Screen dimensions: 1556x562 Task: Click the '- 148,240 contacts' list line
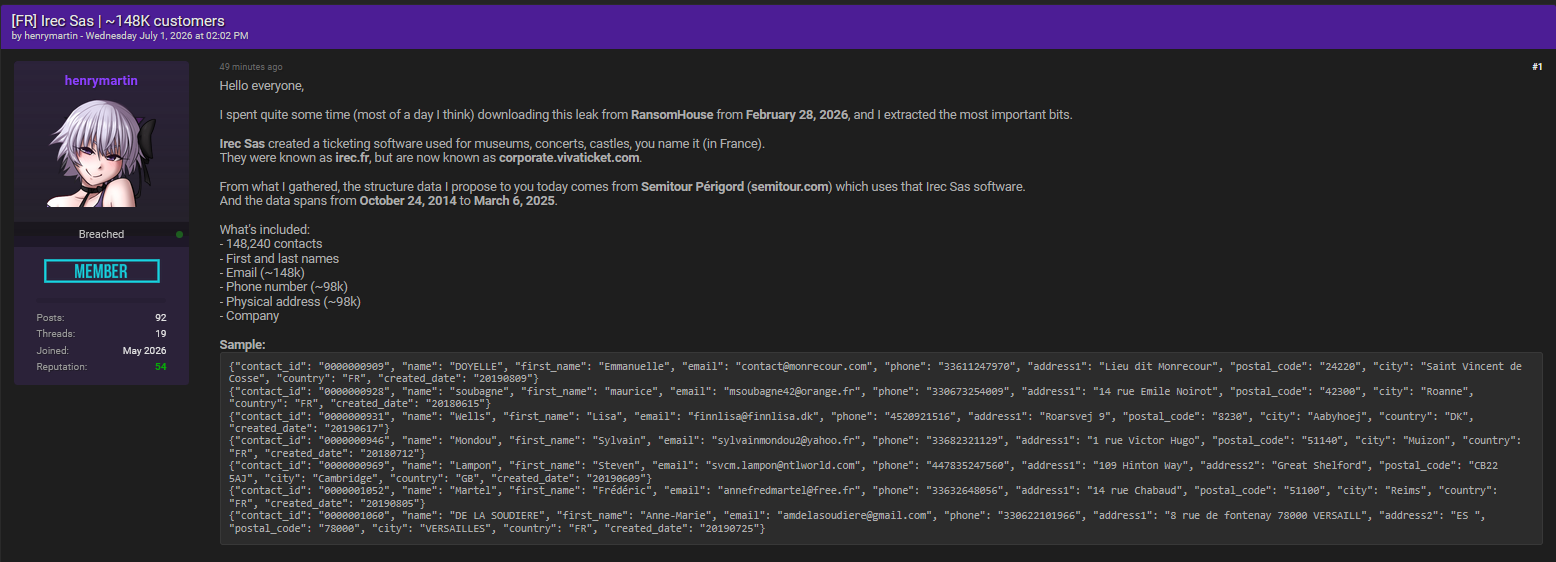point(271,244)
